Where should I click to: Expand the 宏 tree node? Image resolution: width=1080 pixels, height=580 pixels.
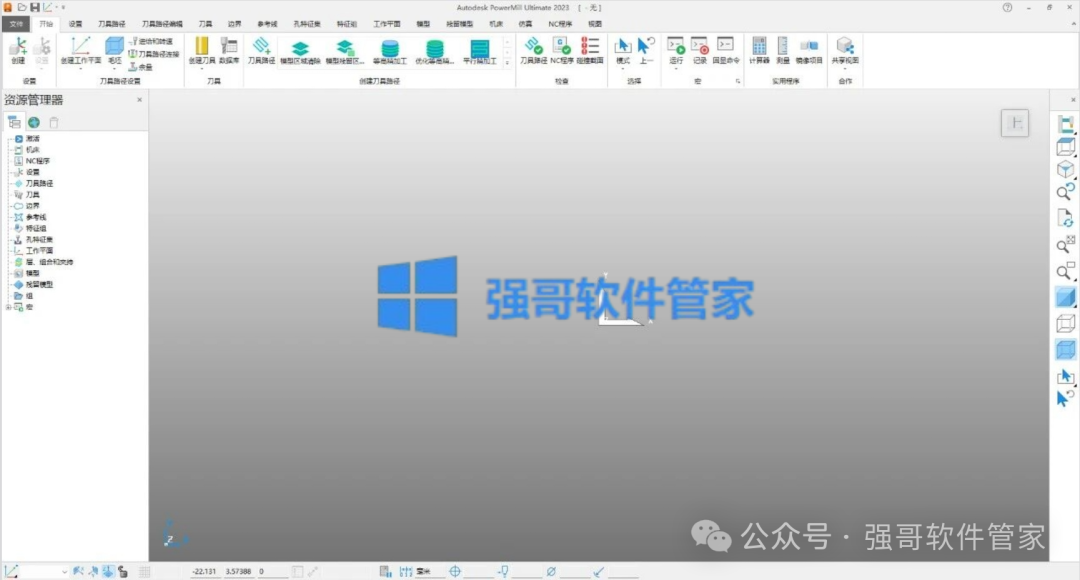click(x=8, y=307)
